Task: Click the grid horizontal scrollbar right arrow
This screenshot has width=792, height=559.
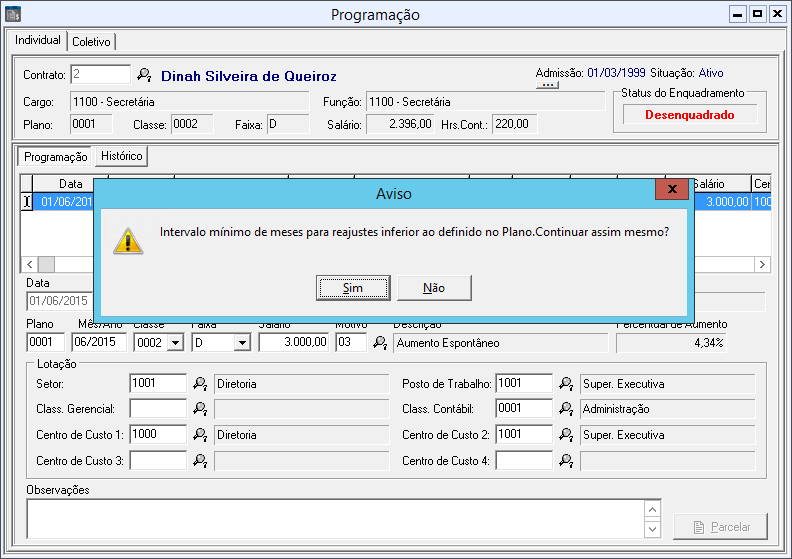Action: pyautogui.click(x=762, y=264)
